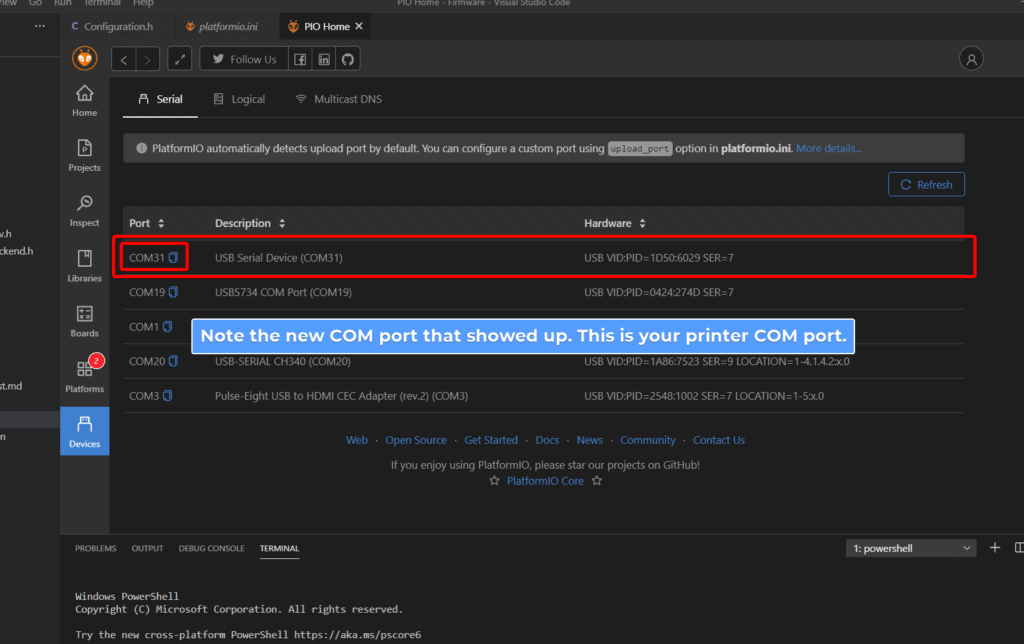This screenshot has height=644, width=1024.
Task: Copy COM20 port name to clipboard
Action: click(x=173, y=361)
